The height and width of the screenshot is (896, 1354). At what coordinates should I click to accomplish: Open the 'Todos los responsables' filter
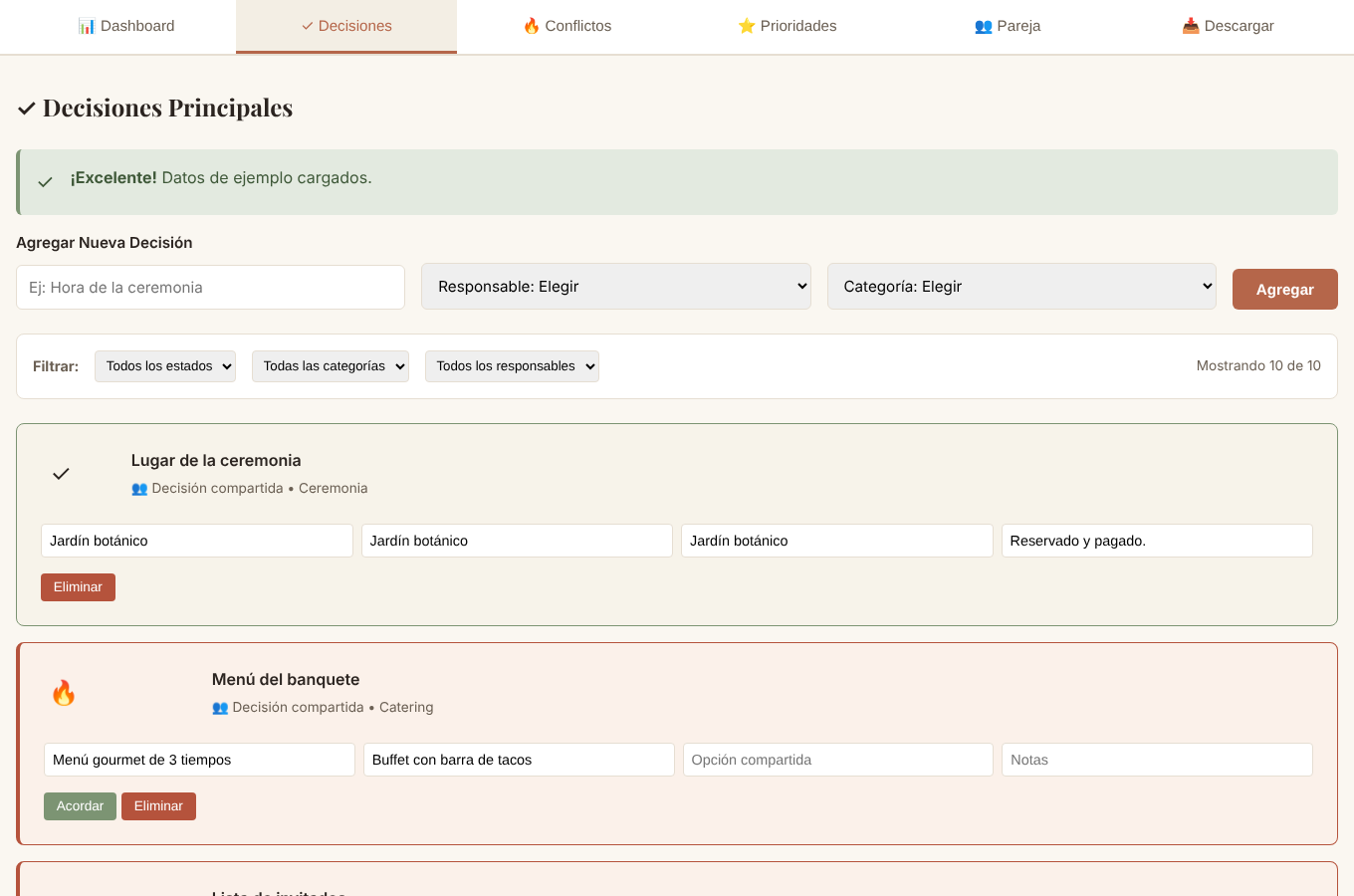[x=512, y=366]
